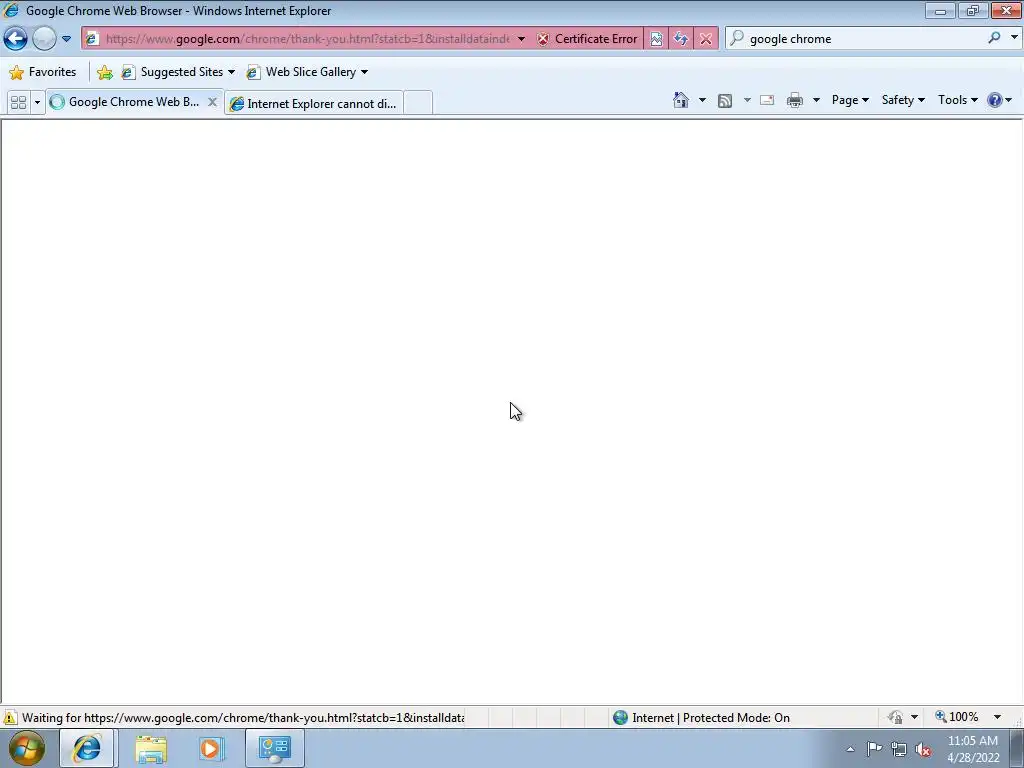Open a new blank tab
This screenshot has width=1024, height=768.
[x=418, y=103]
